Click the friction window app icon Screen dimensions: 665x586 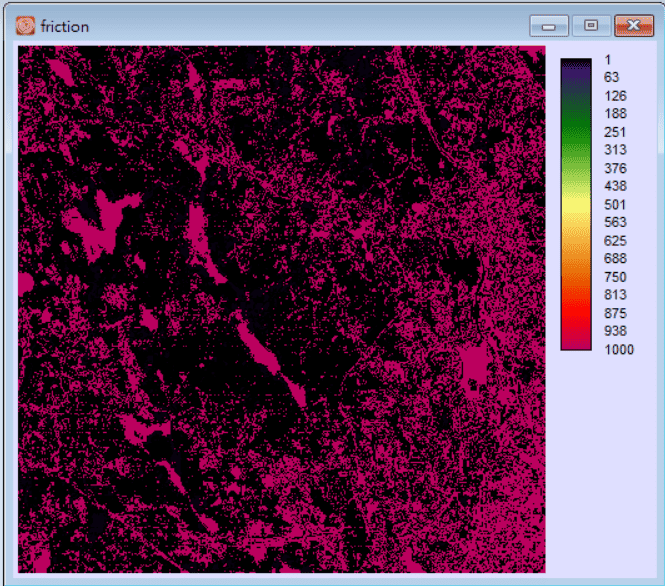(x=25, y=26)
